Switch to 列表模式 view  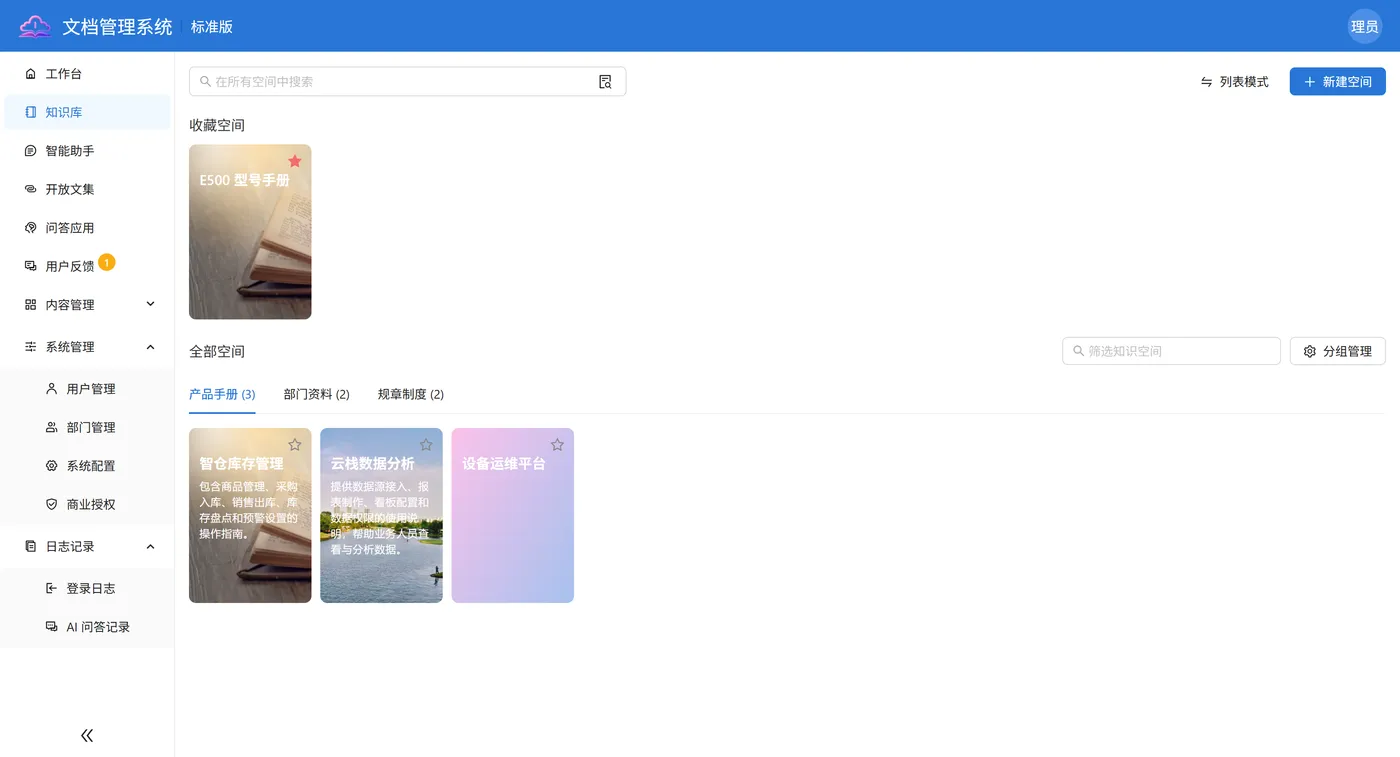(1235, 82)
